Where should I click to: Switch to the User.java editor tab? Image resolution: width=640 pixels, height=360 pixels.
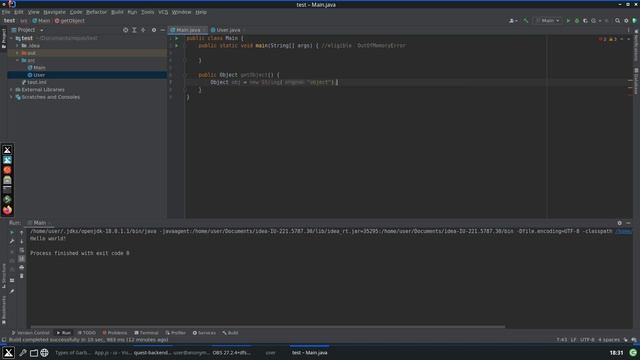[228, 30]
